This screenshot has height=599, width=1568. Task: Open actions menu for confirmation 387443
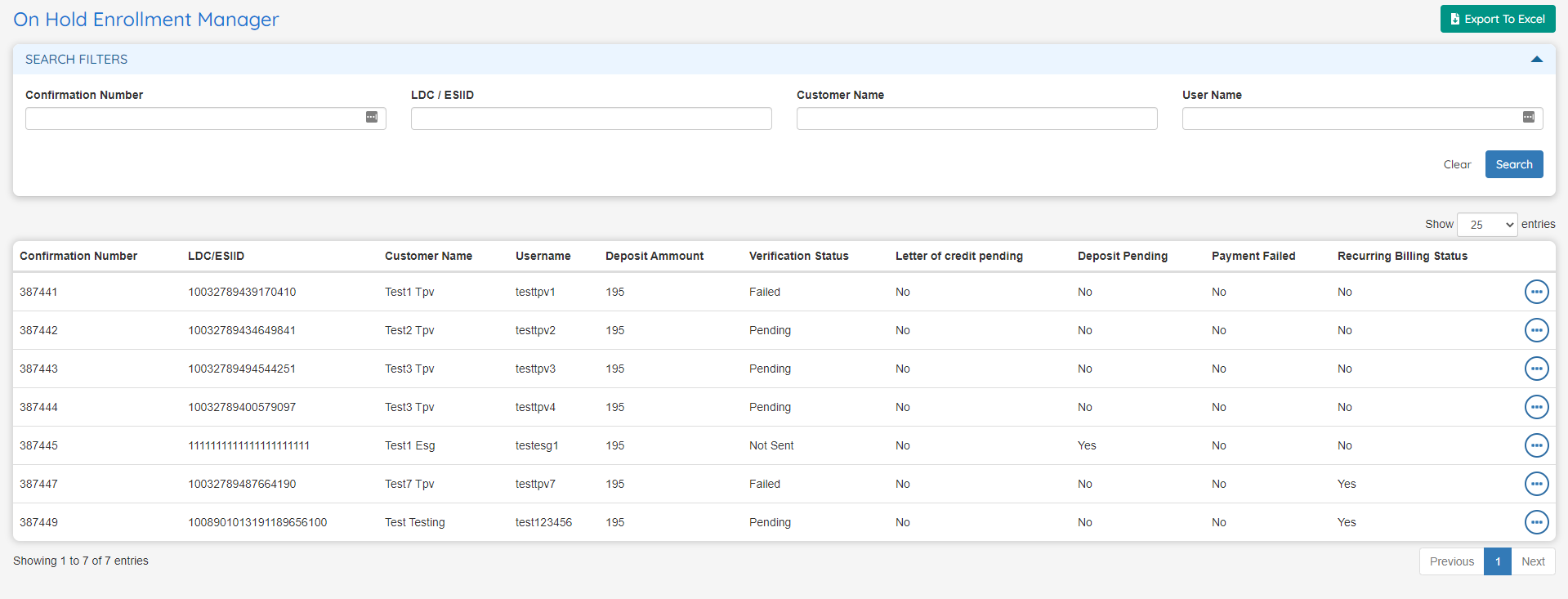click(1536, 369)
